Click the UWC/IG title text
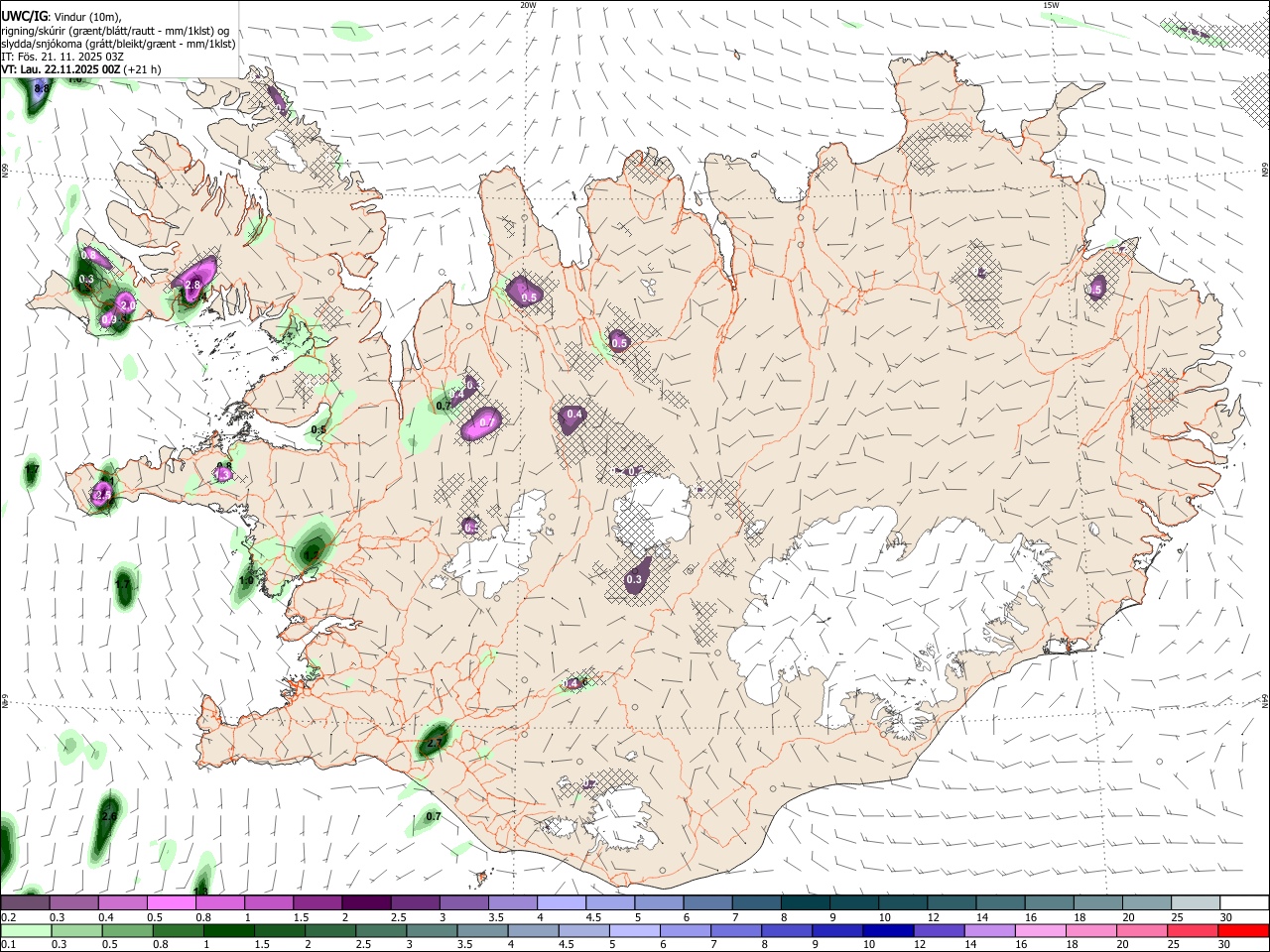This screenshot has height=952, width=1270. tap(25, 16)
